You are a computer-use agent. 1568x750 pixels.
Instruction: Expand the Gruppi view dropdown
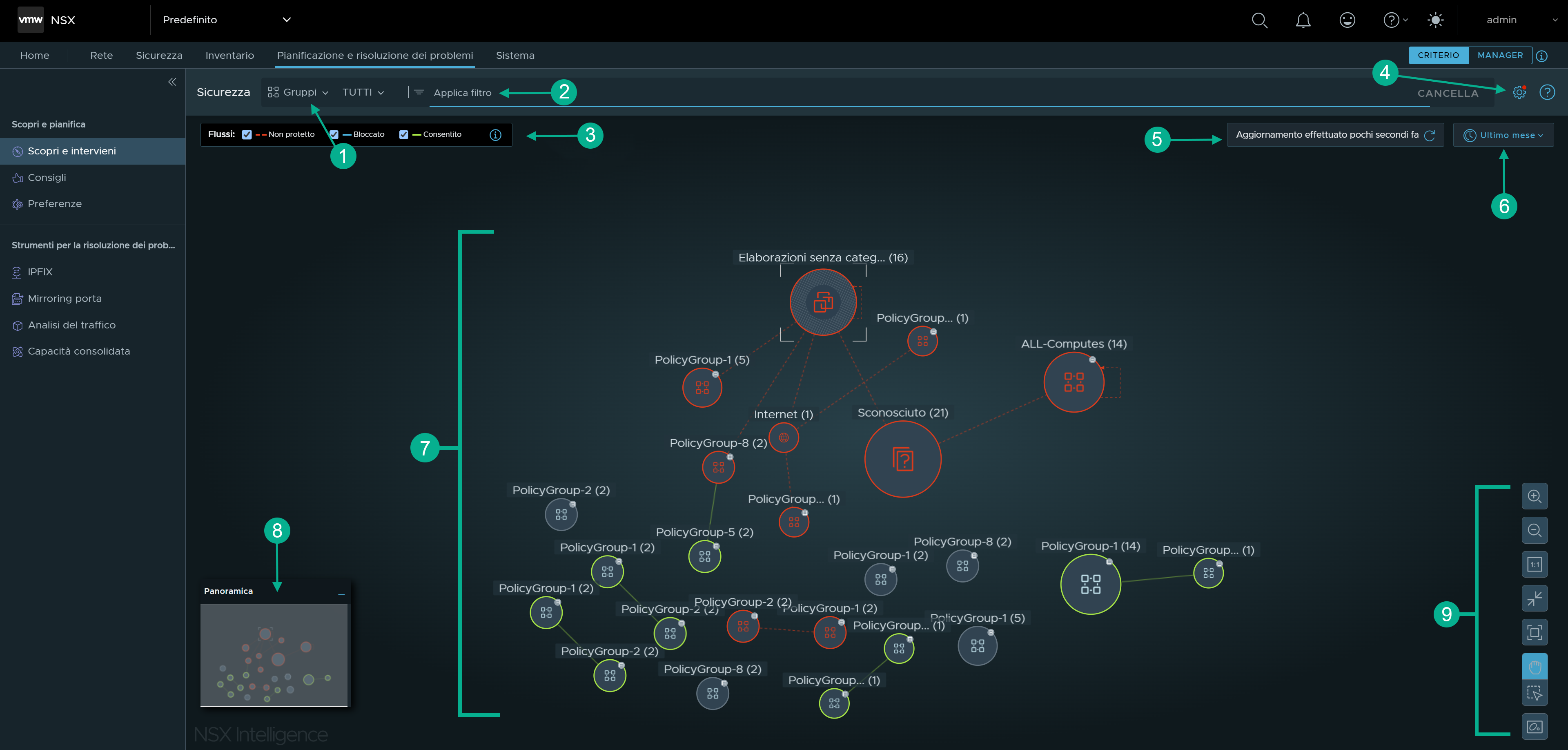tap(298, 93)
